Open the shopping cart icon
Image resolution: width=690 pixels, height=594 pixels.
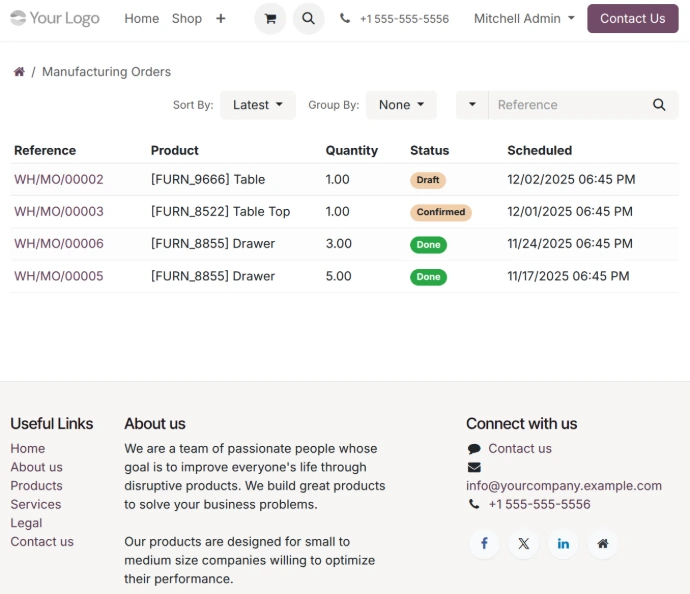pyautogui.click(x=270, y=19)
